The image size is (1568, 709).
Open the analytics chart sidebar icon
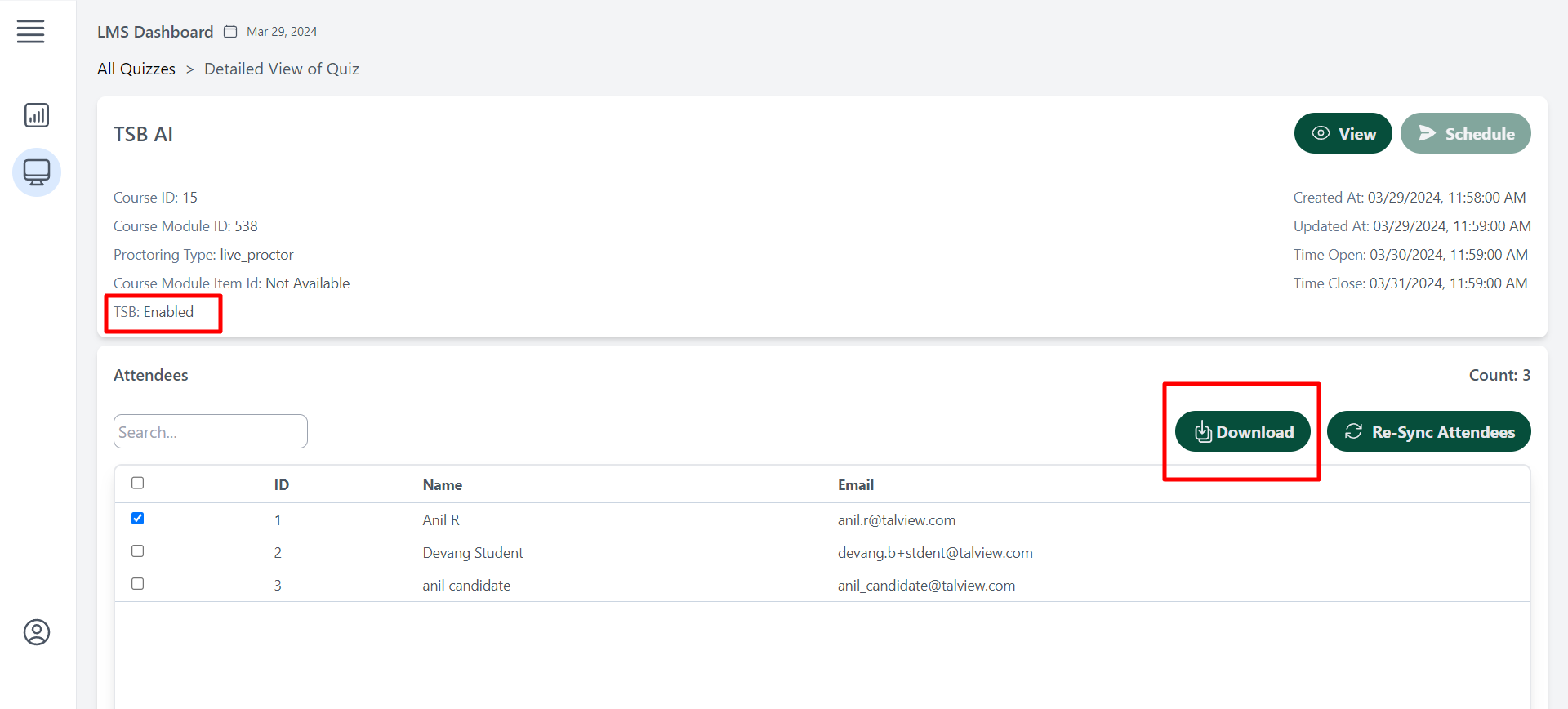tap(37, 115)
